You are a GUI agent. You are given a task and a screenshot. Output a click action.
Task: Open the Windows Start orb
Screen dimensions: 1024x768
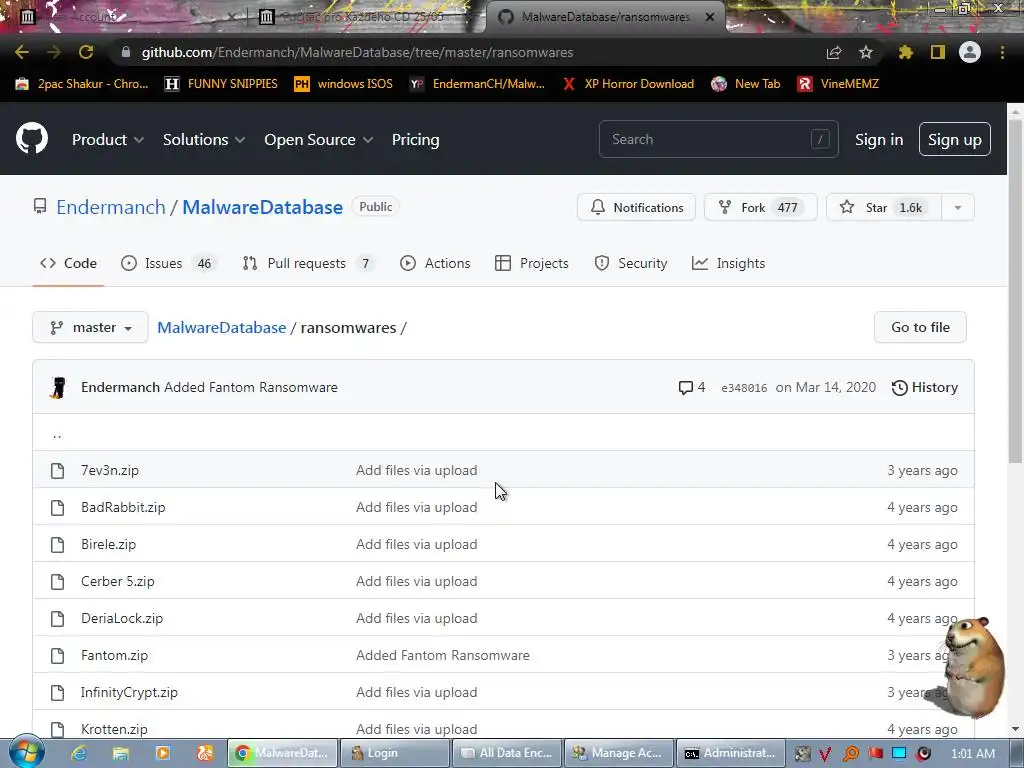26,752
